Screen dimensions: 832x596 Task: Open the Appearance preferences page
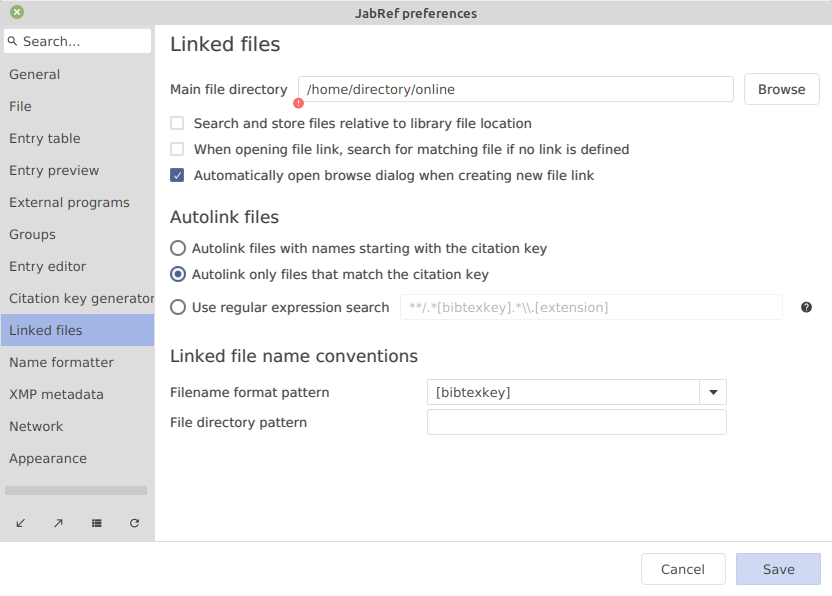47,458
